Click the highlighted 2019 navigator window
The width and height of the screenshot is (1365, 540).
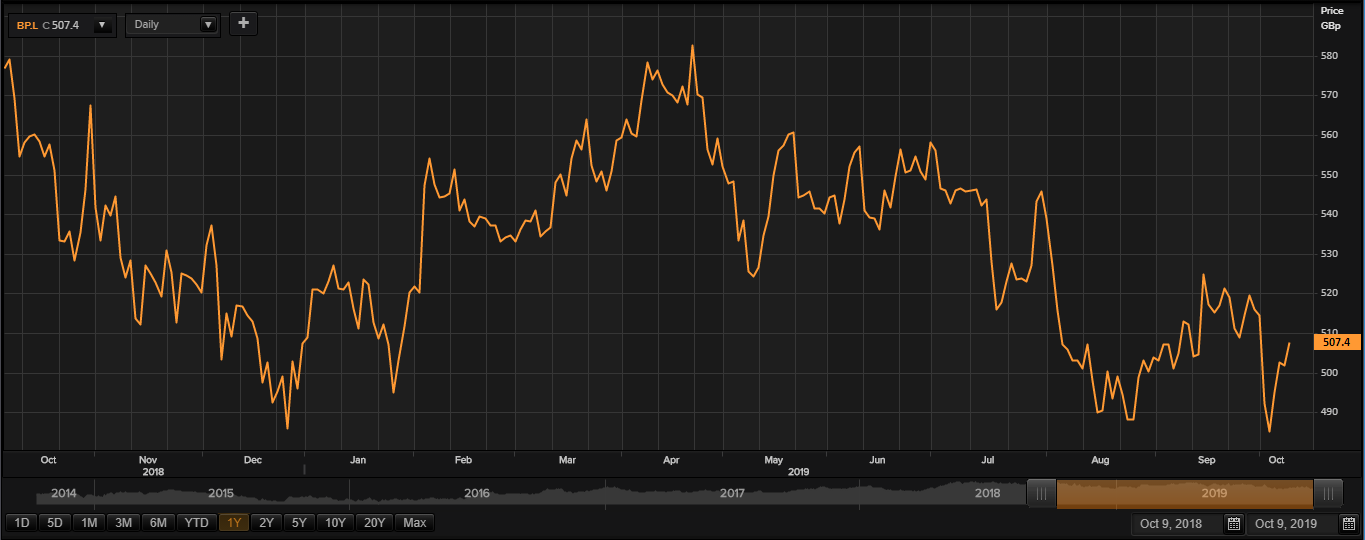[x=1185, y=493]
